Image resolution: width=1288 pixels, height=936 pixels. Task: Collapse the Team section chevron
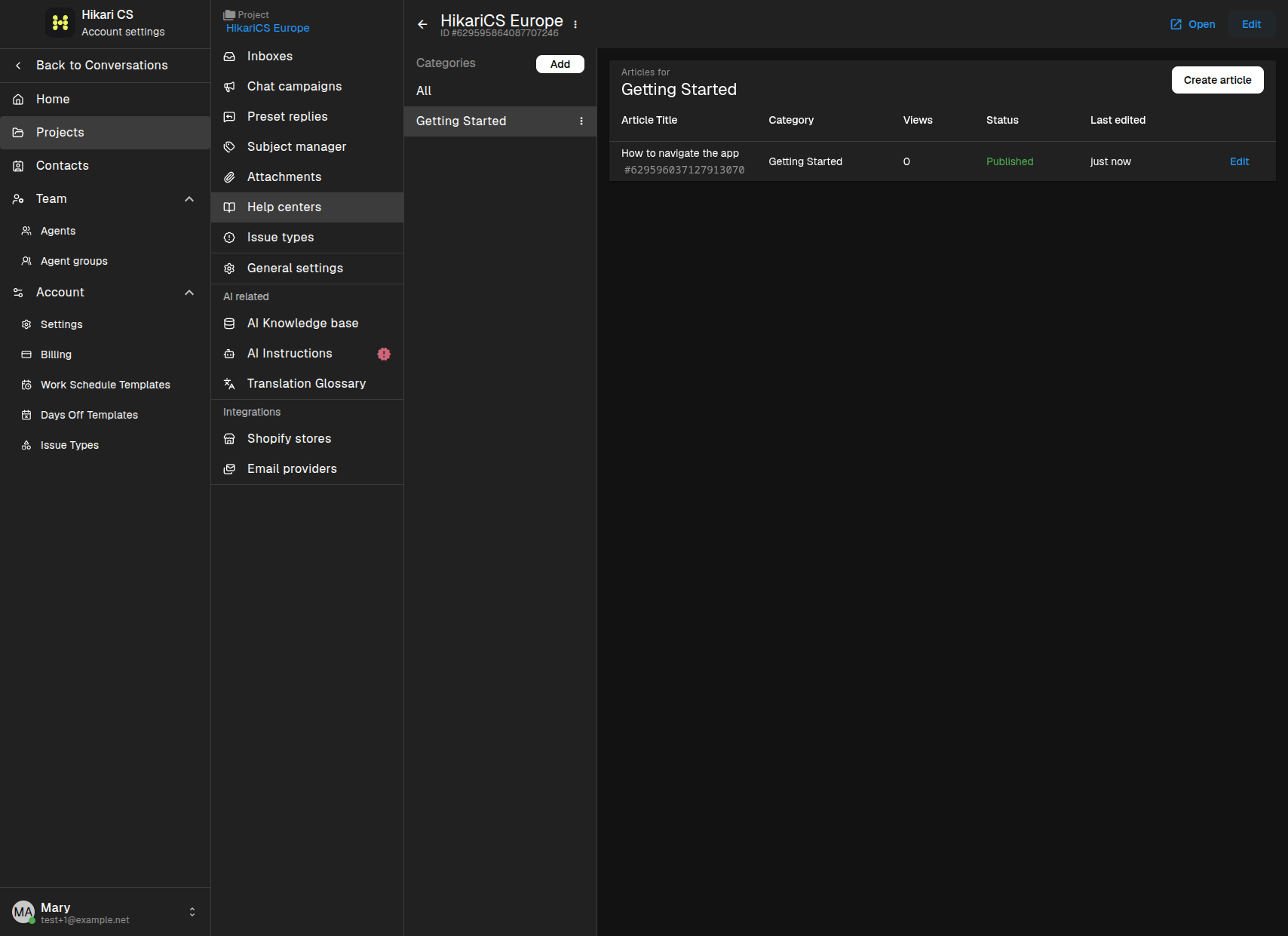(x=189, y=199)
